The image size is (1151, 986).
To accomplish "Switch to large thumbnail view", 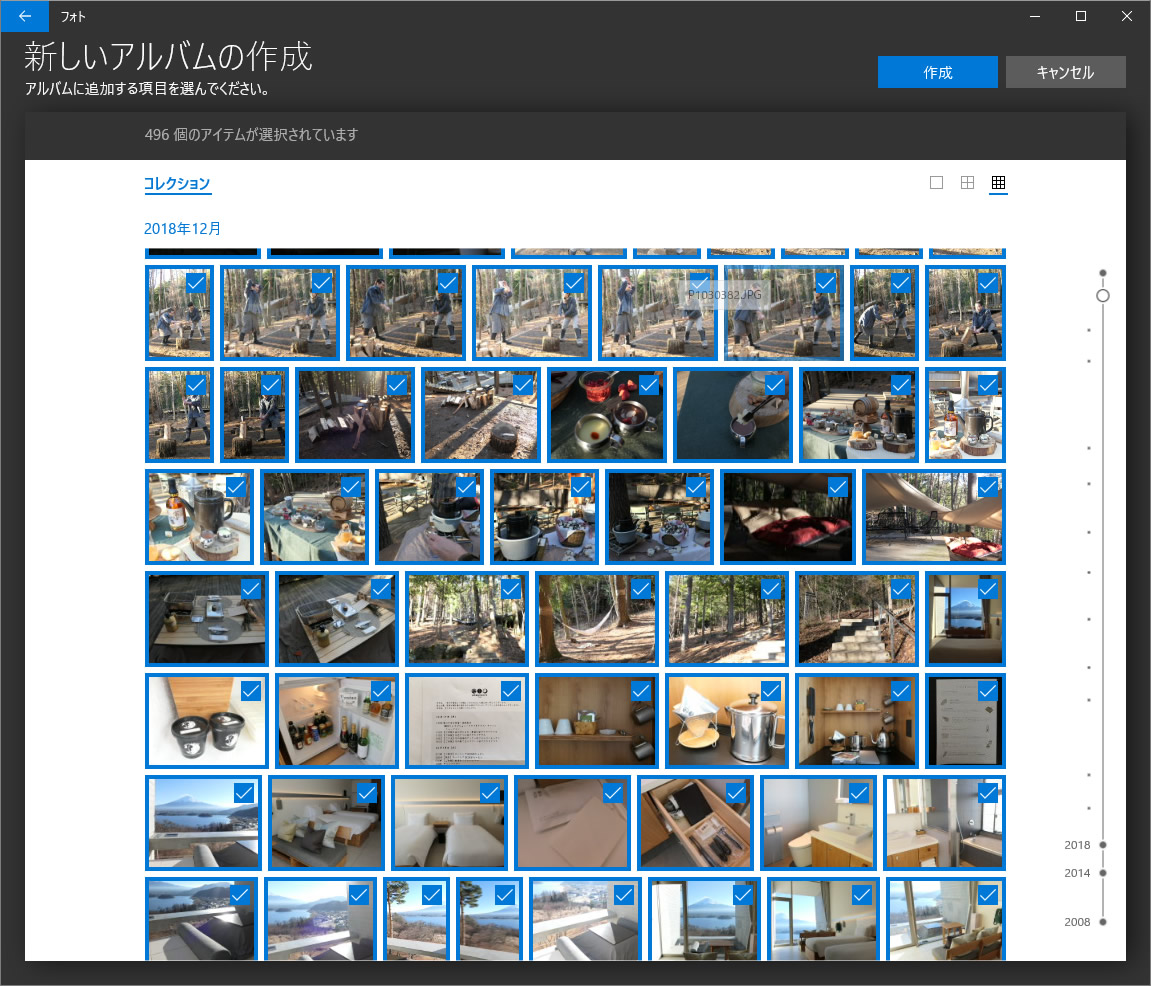I will [936, 183].
